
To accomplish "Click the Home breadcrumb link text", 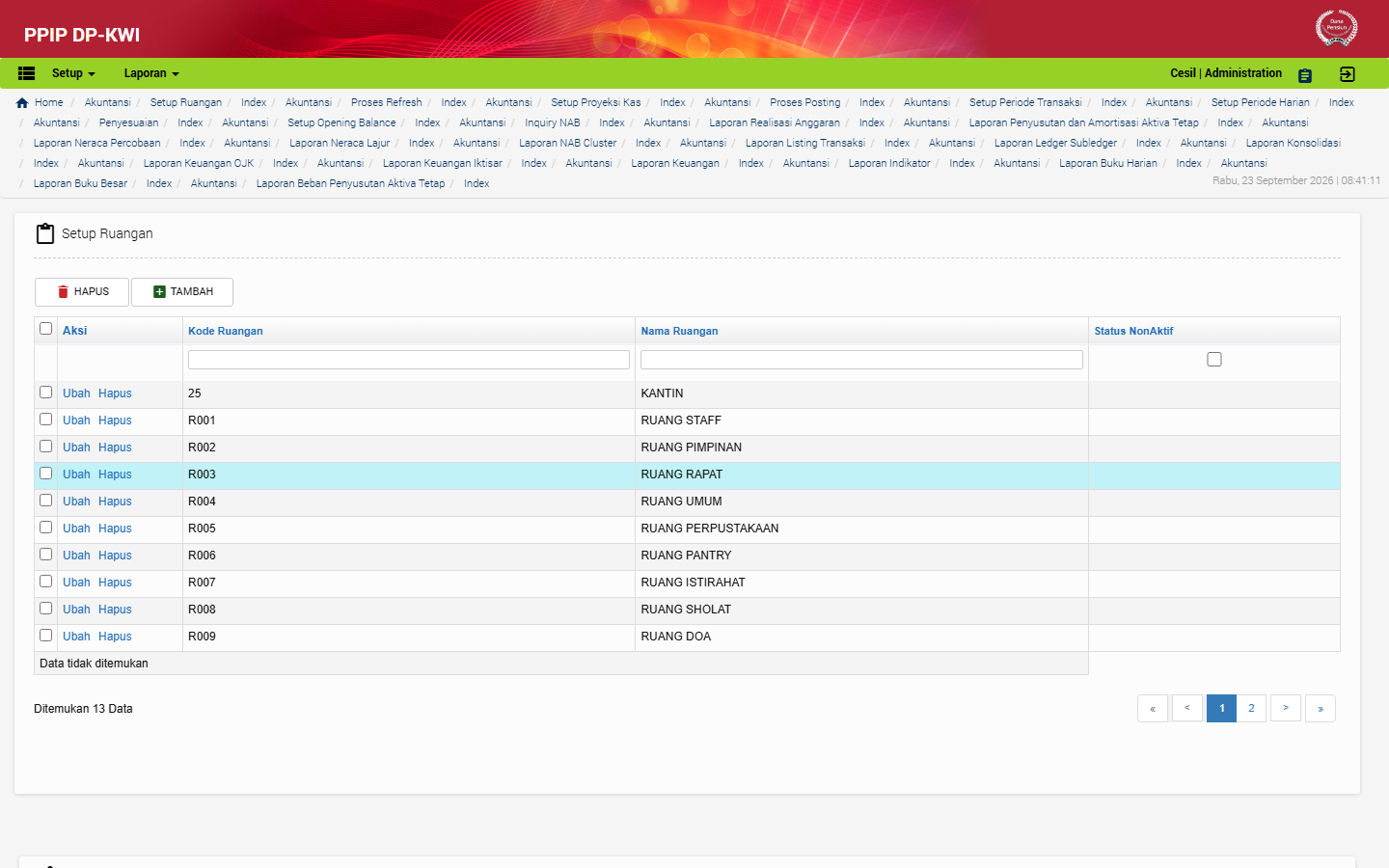I will coord(49,102).
